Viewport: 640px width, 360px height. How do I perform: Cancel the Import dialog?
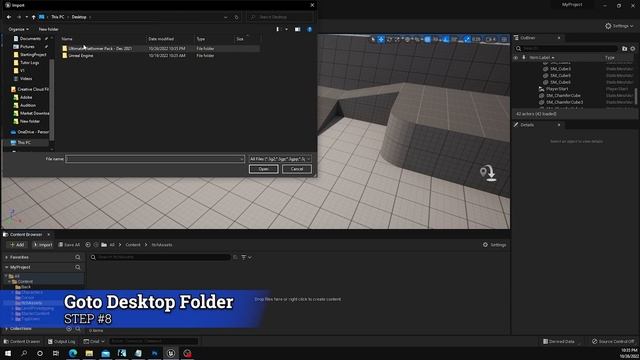[297, 169]
